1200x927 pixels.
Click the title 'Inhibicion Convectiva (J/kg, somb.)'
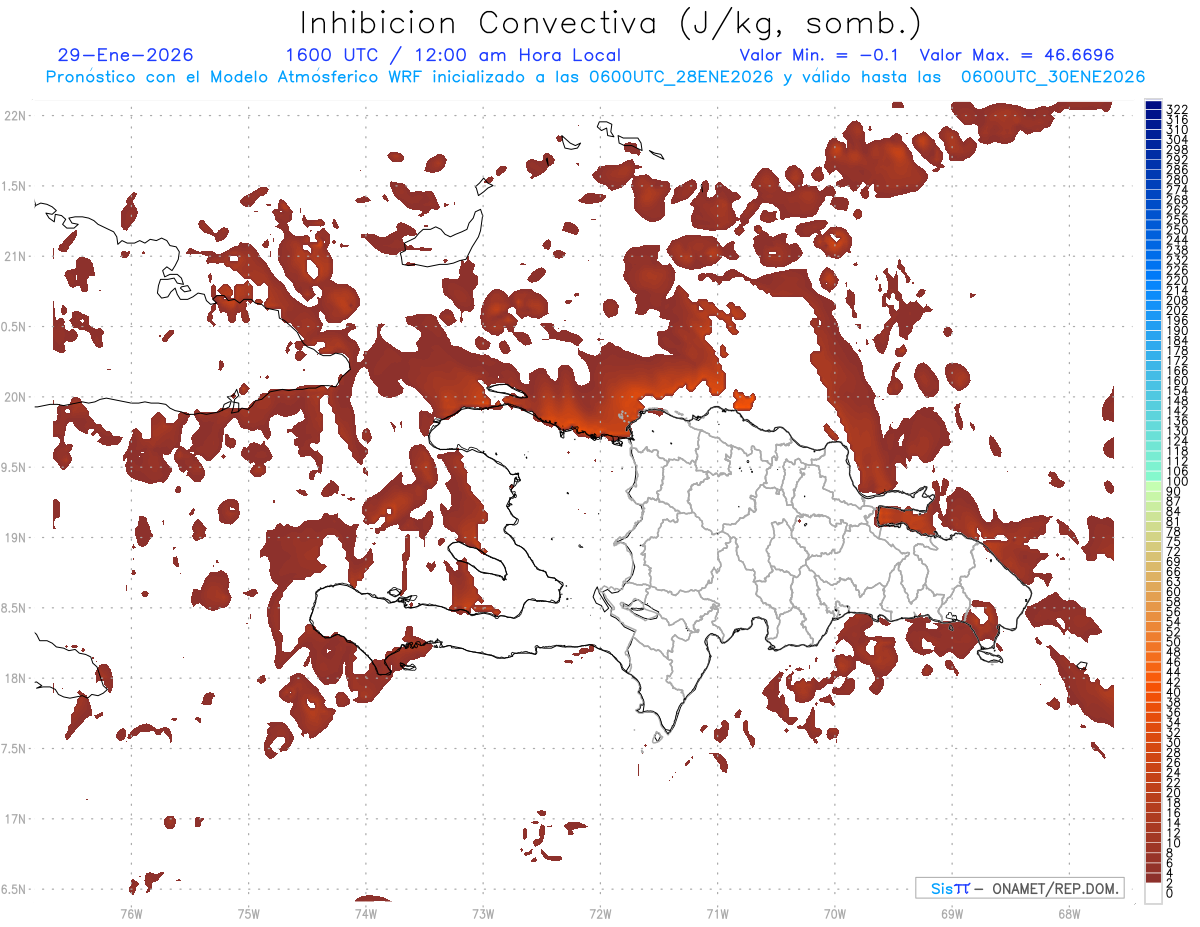(x=610, y=23)
